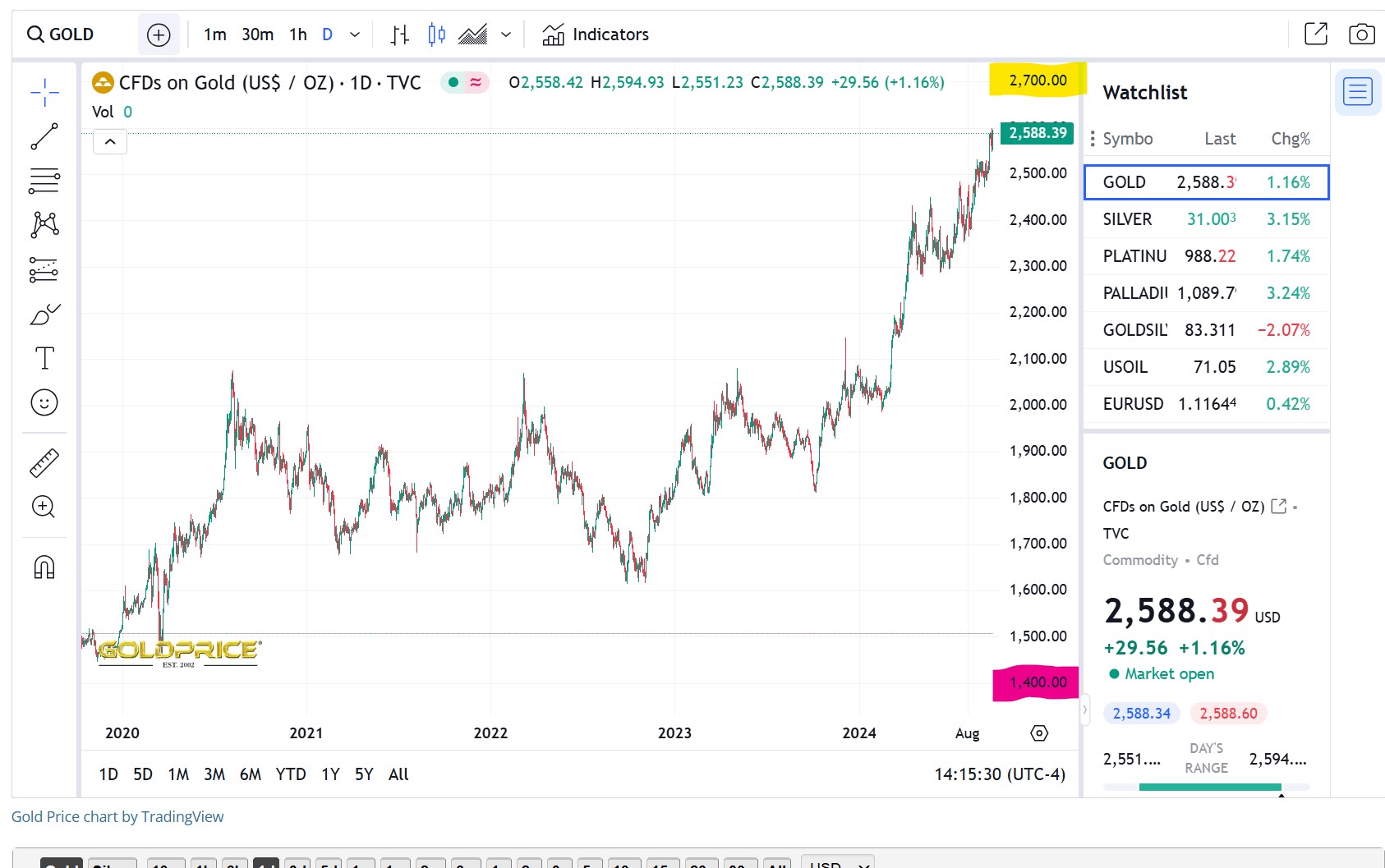
Task: Toggle the magnet mode
Action: tap(44, 567)
